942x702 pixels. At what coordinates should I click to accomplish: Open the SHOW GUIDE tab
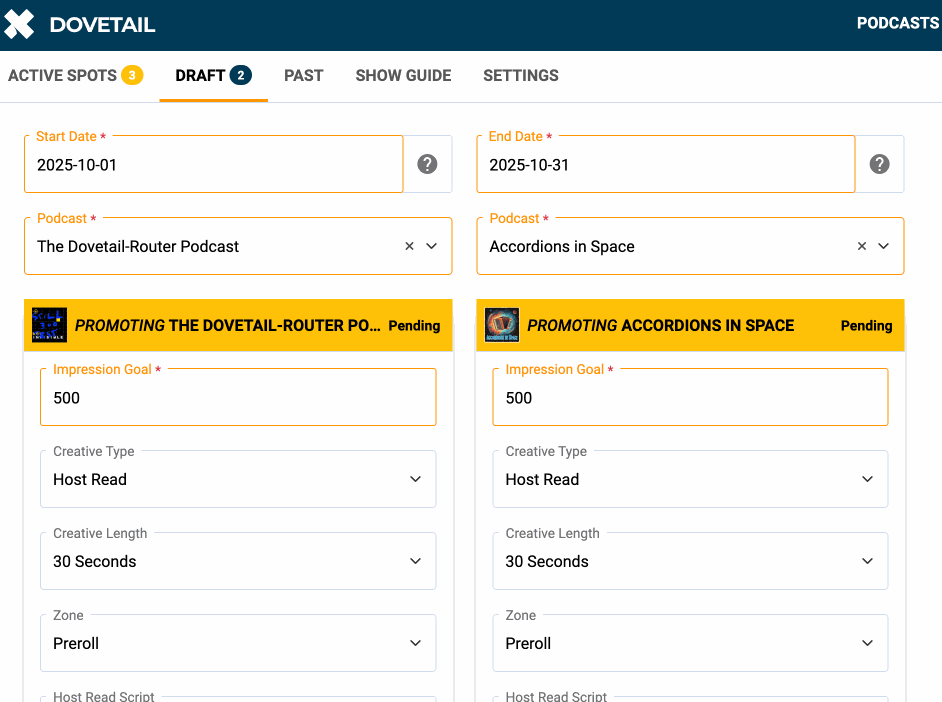tap(403, 75)
